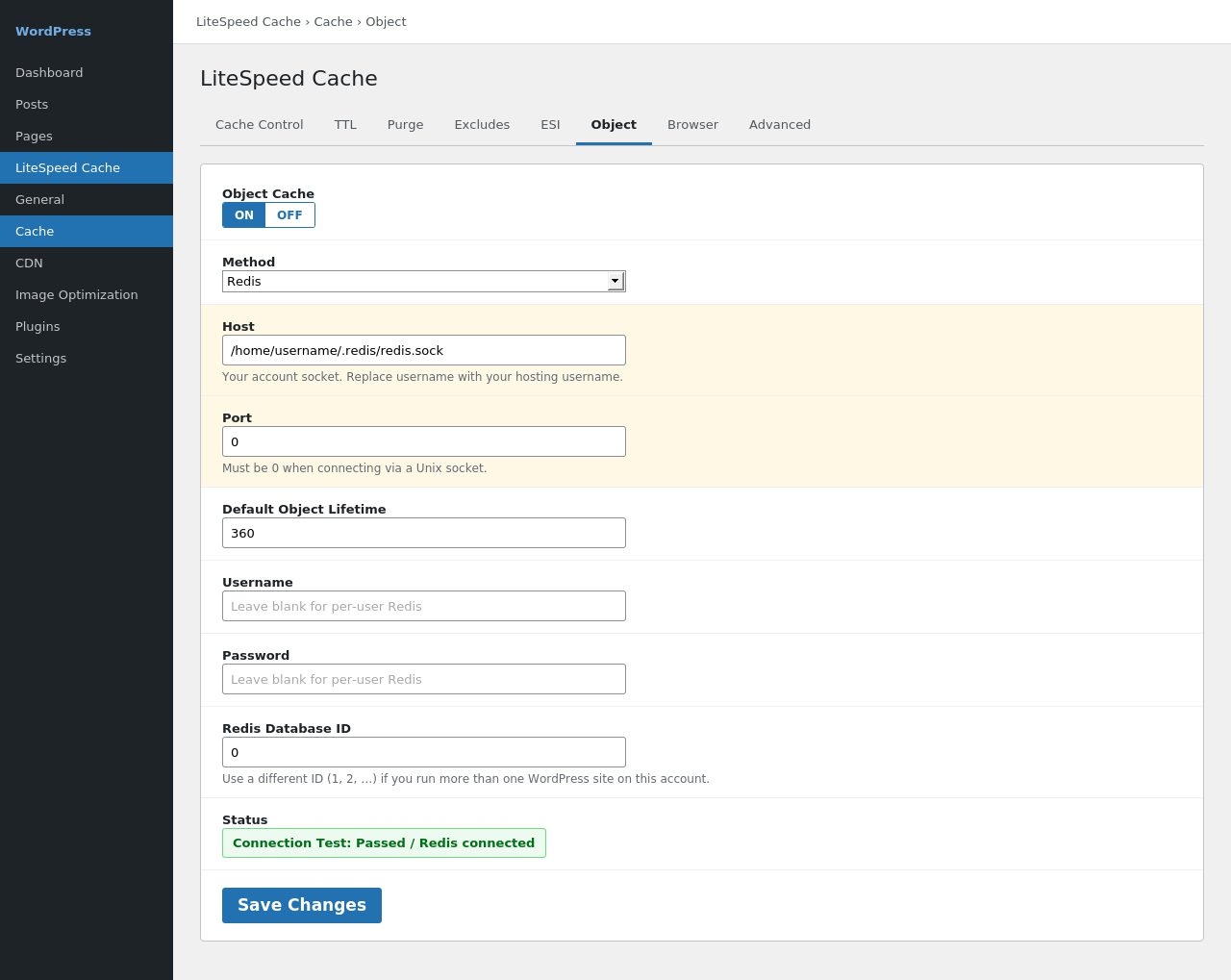The image size is (1231, 980).
Task: Open General submenu item
Action: [x=87, y=199]
